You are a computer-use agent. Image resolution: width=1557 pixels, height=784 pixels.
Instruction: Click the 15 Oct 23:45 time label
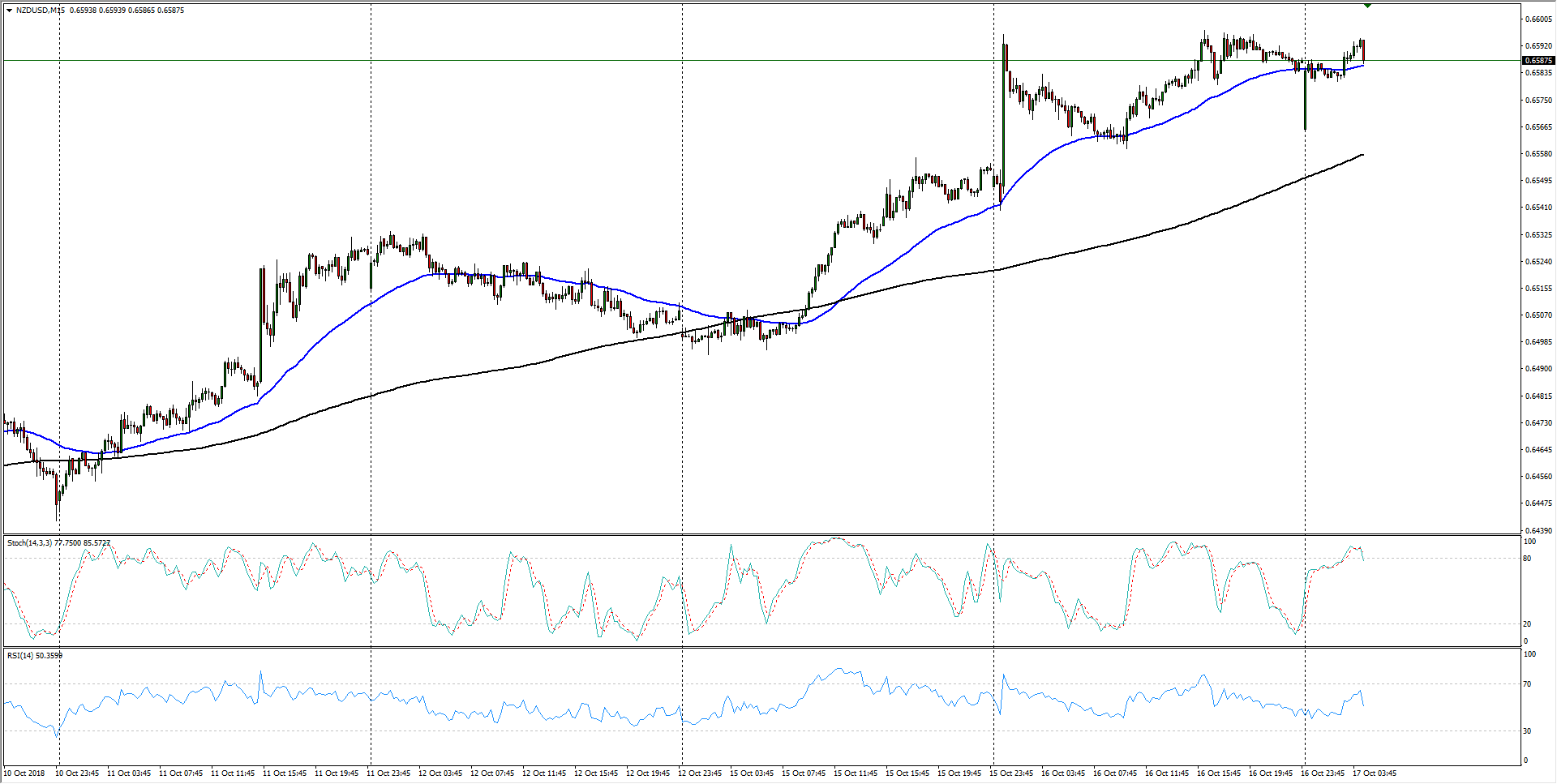[1011, 773]
